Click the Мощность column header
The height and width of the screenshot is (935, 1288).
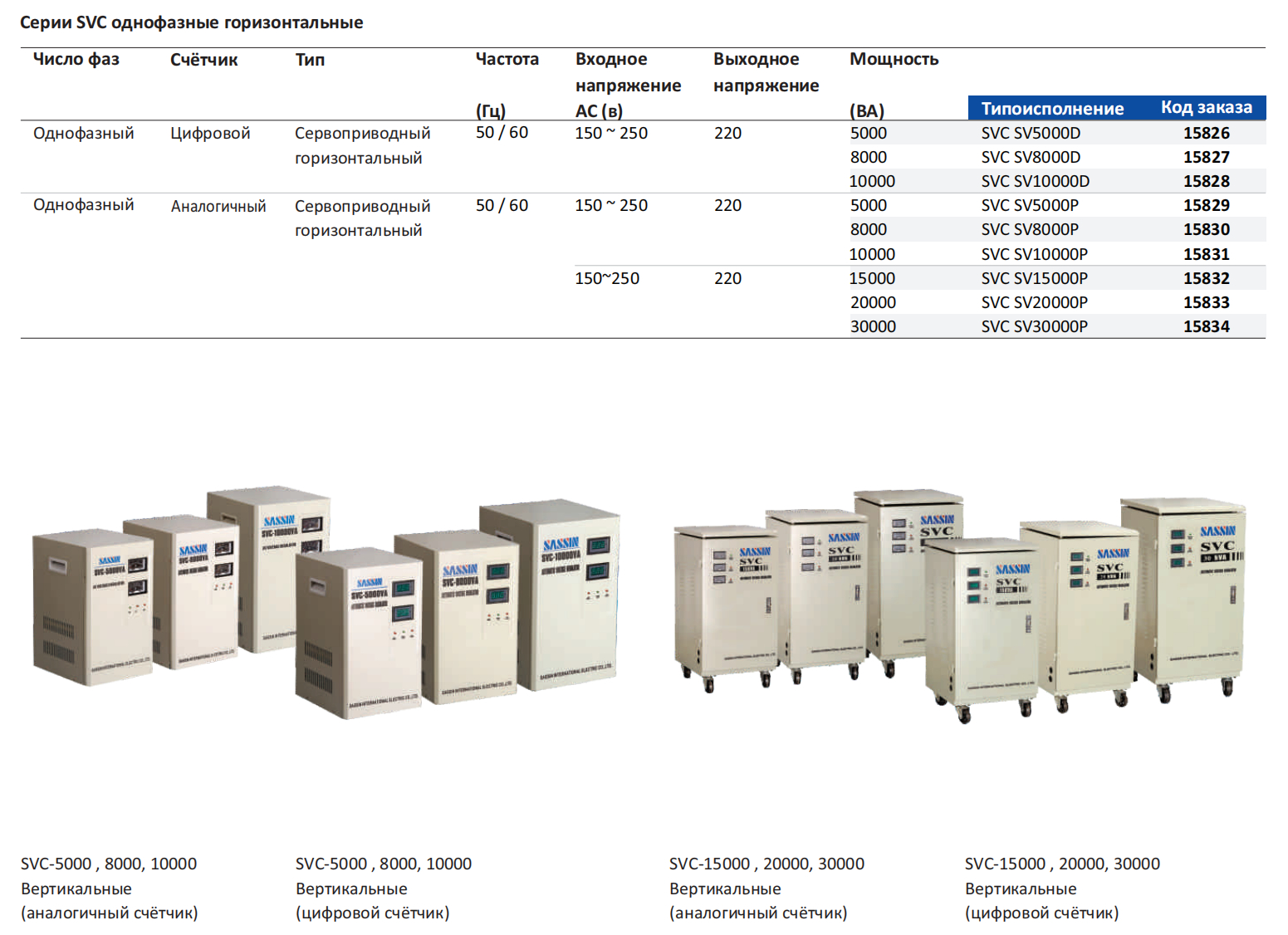click(x=894, y=59)
